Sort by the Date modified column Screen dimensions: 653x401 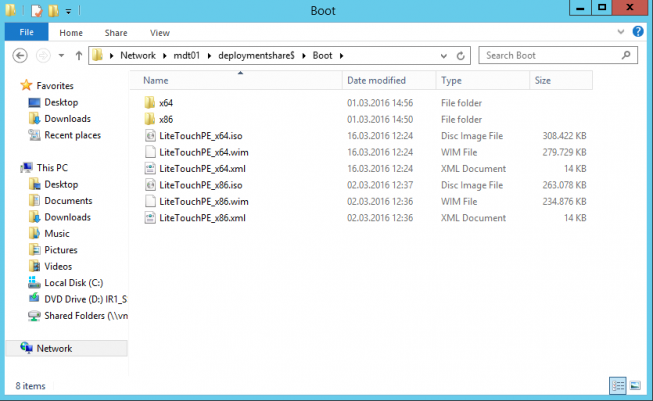pos(389,80)
